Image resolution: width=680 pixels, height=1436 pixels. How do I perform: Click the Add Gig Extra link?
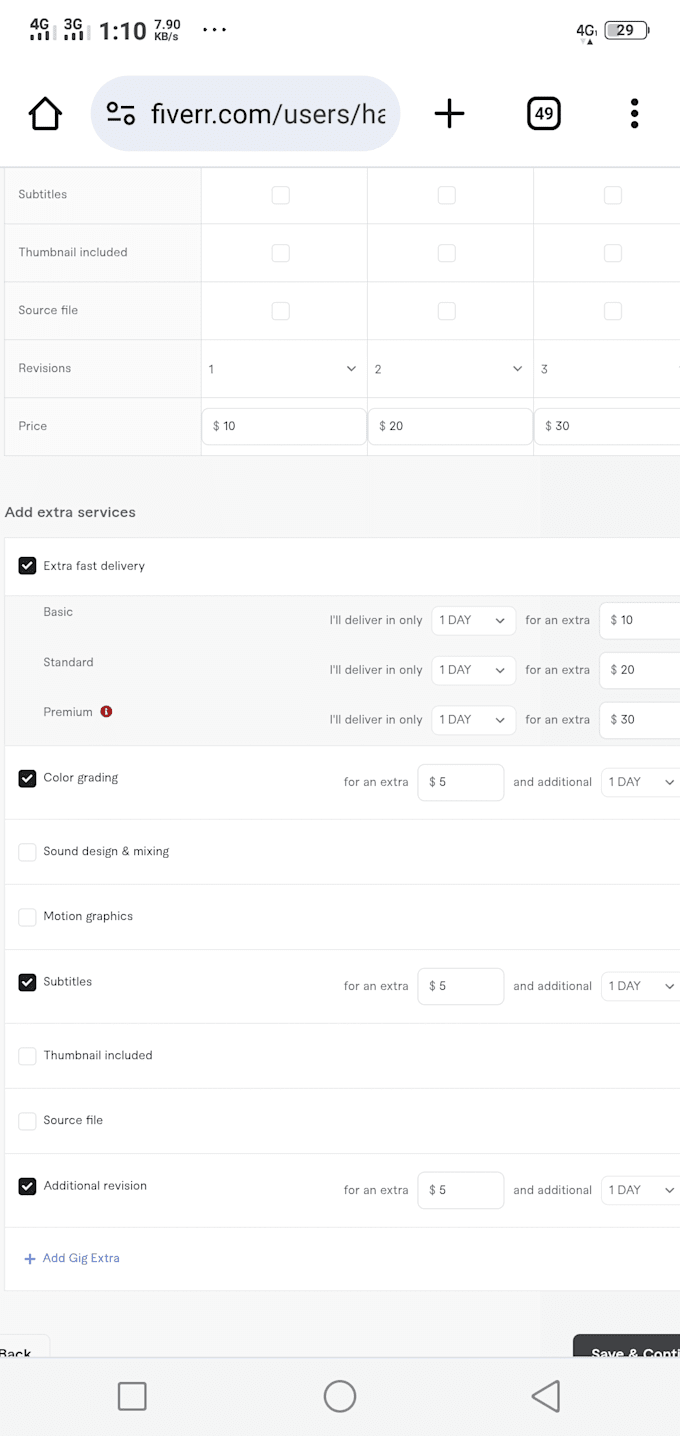click(81, 1259)
